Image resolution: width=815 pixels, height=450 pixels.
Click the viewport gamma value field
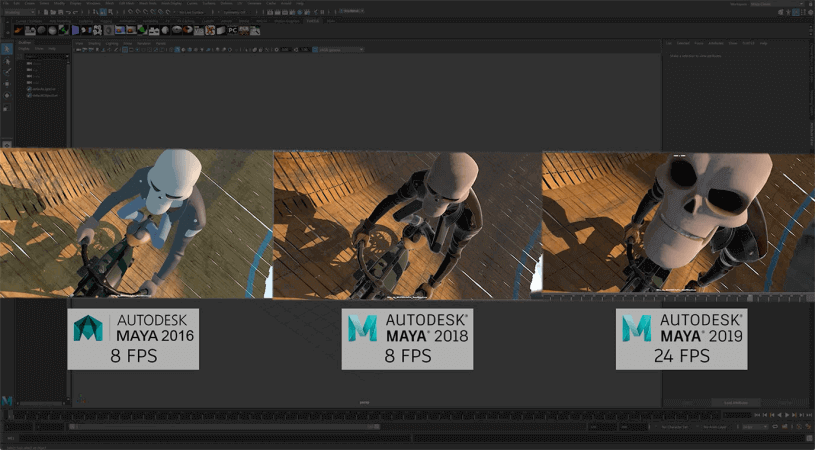305,50
